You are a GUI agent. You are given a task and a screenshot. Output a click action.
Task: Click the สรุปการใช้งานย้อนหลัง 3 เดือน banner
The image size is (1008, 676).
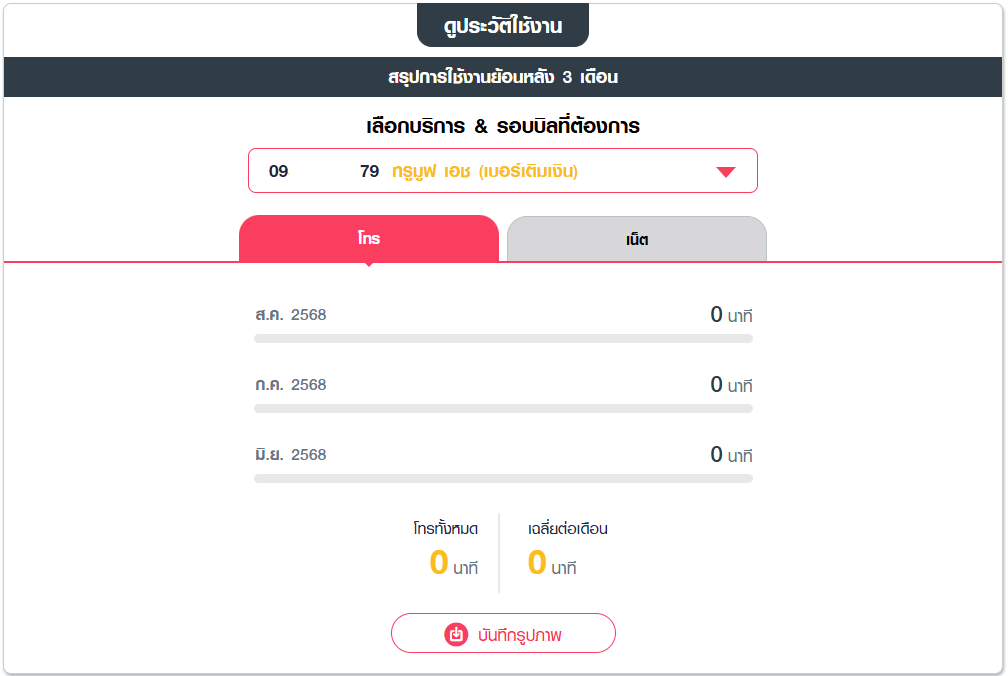[x=503, y=77]
